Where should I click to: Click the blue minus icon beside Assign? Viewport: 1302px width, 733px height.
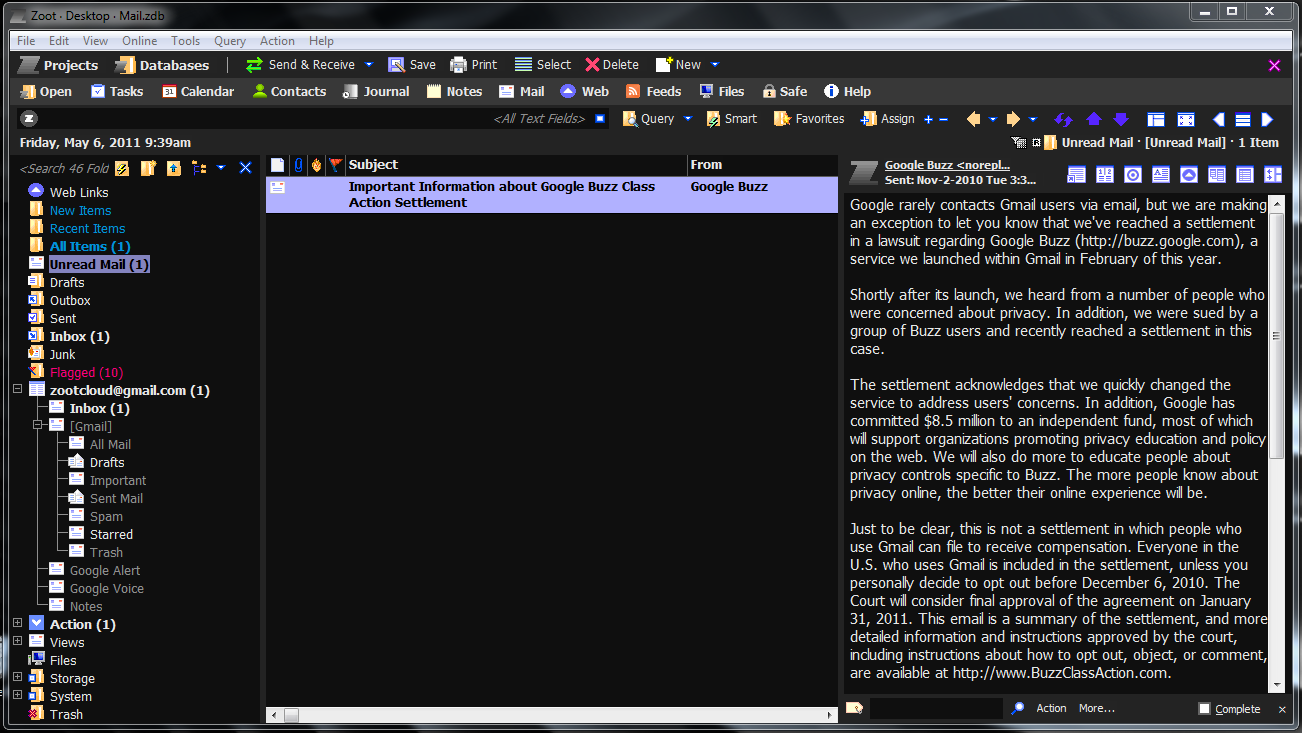(x=943, y=119)
